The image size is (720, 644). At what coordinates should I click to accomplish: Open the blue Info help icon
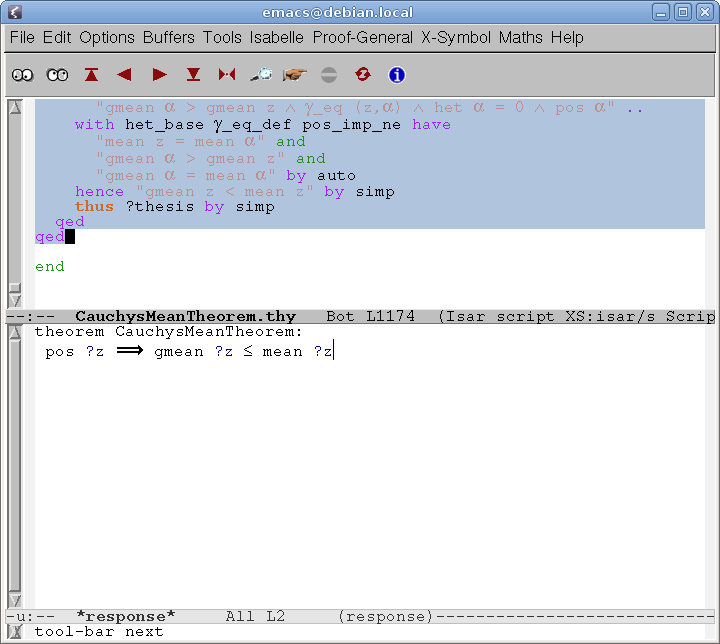[397, 75]
